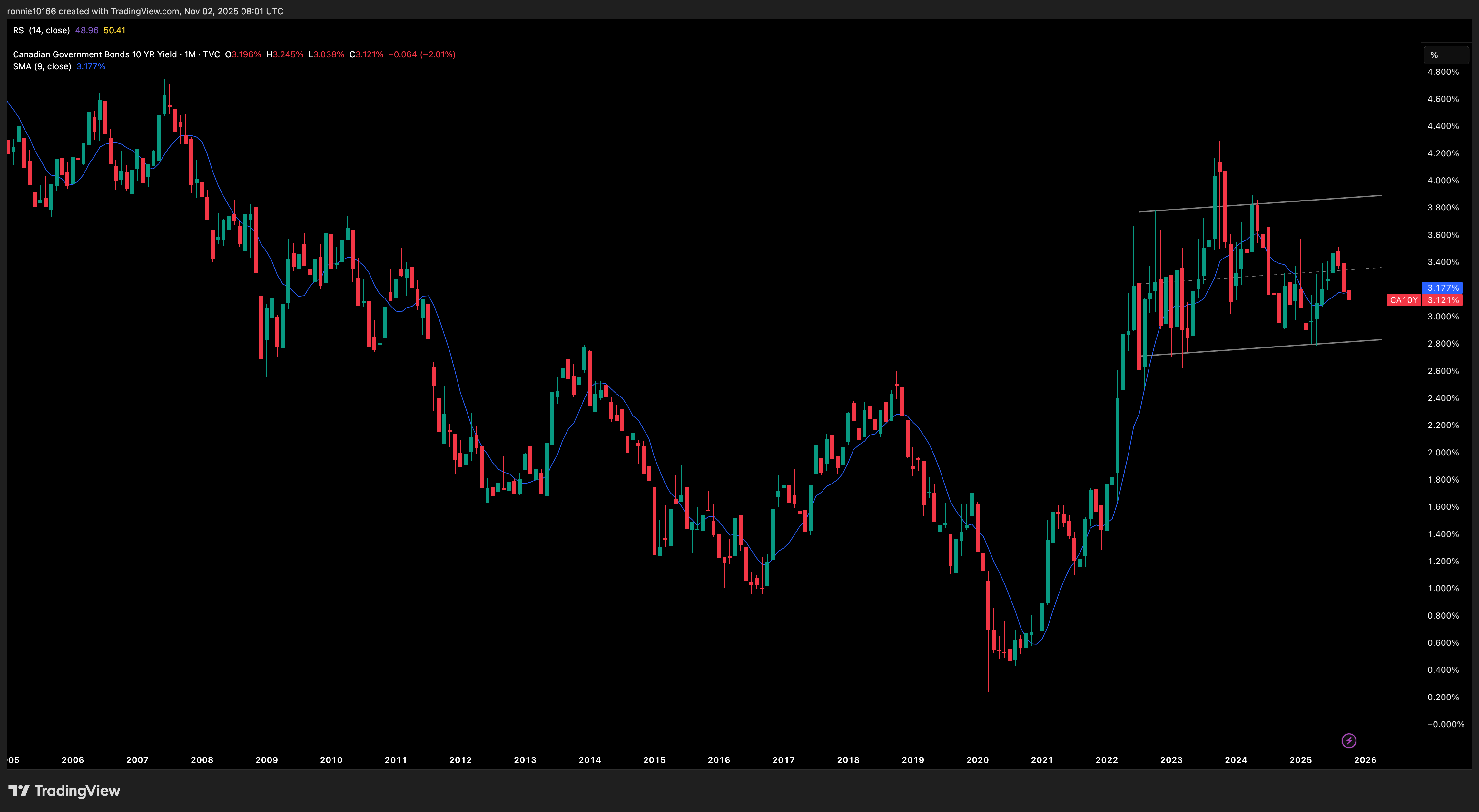Click the blue 3.177% SMA price label

point(1441,288)
